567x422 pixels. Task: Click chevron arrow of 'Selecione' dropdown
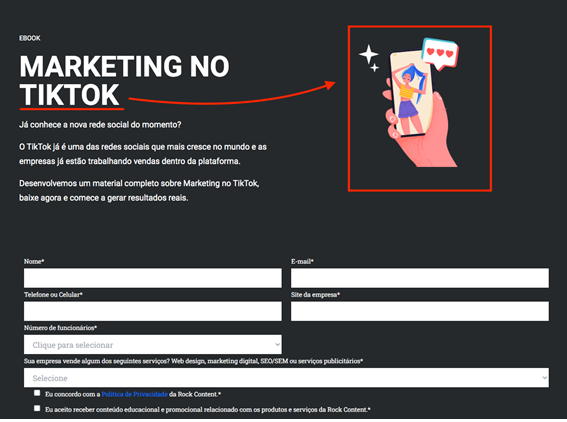tap(544, 378)
